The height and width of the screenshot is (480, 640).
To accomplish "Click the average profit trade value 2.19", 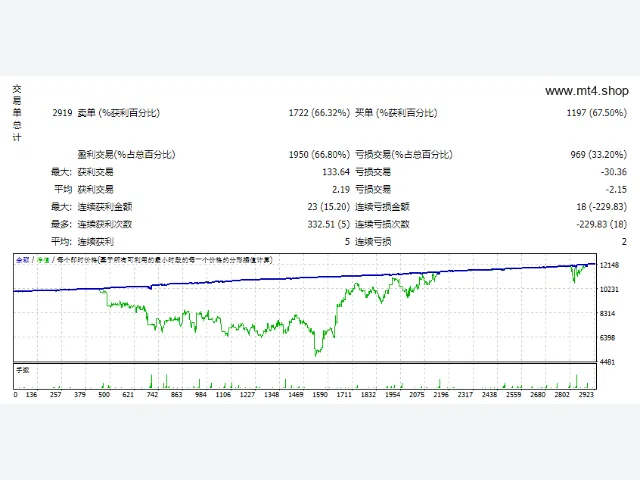I will [x=341, y=189].
